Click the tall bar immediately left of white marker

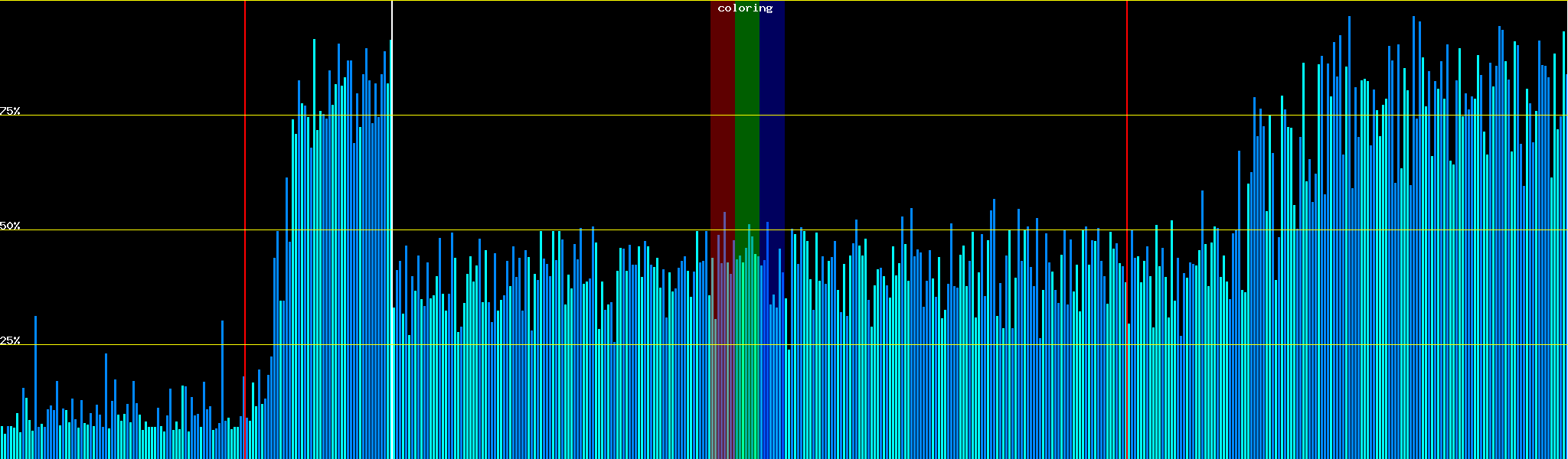click(x=390, y=229)
